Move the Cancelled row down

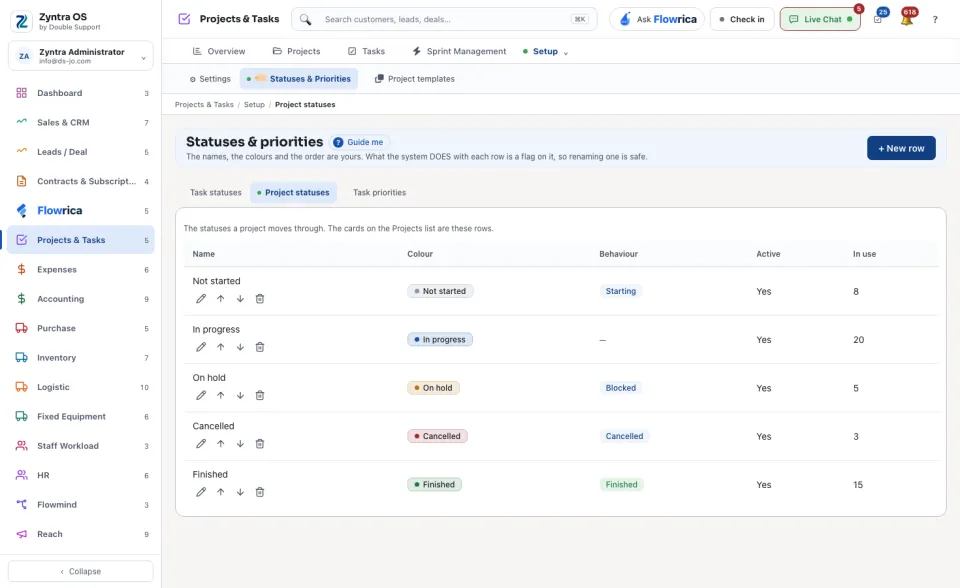tap(240, 444)
